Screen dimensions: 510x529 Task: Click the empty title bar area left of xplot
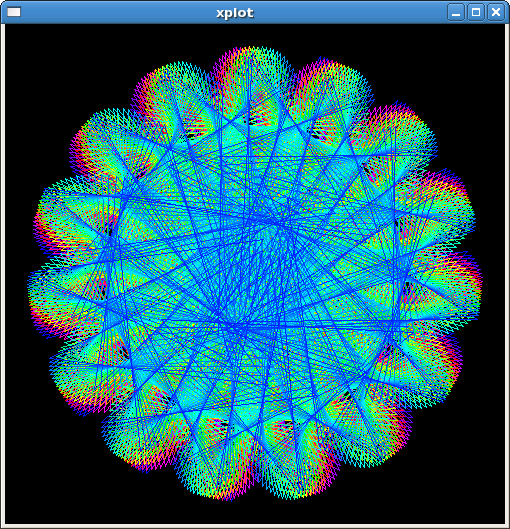point(118,12)
